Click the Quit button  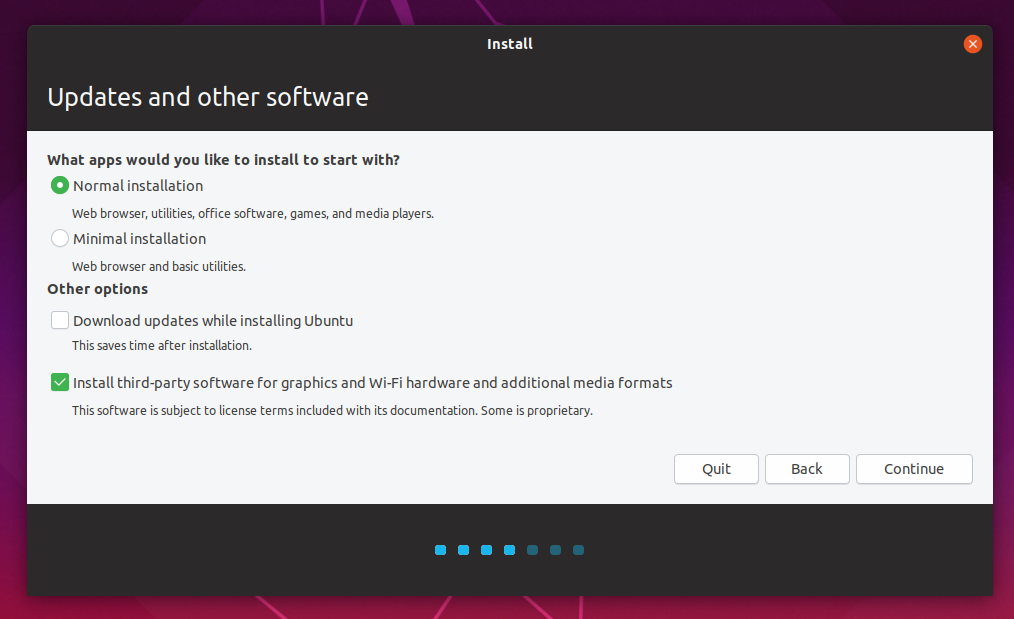click(716, 468)
